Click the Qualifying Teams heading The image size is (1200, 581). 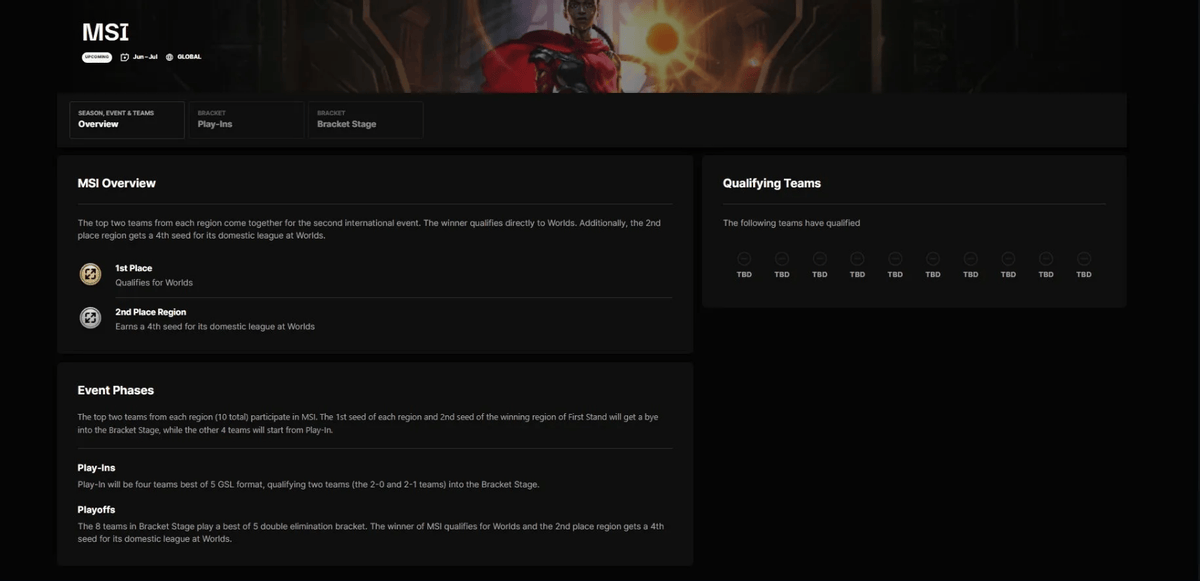tap(772, 183)
